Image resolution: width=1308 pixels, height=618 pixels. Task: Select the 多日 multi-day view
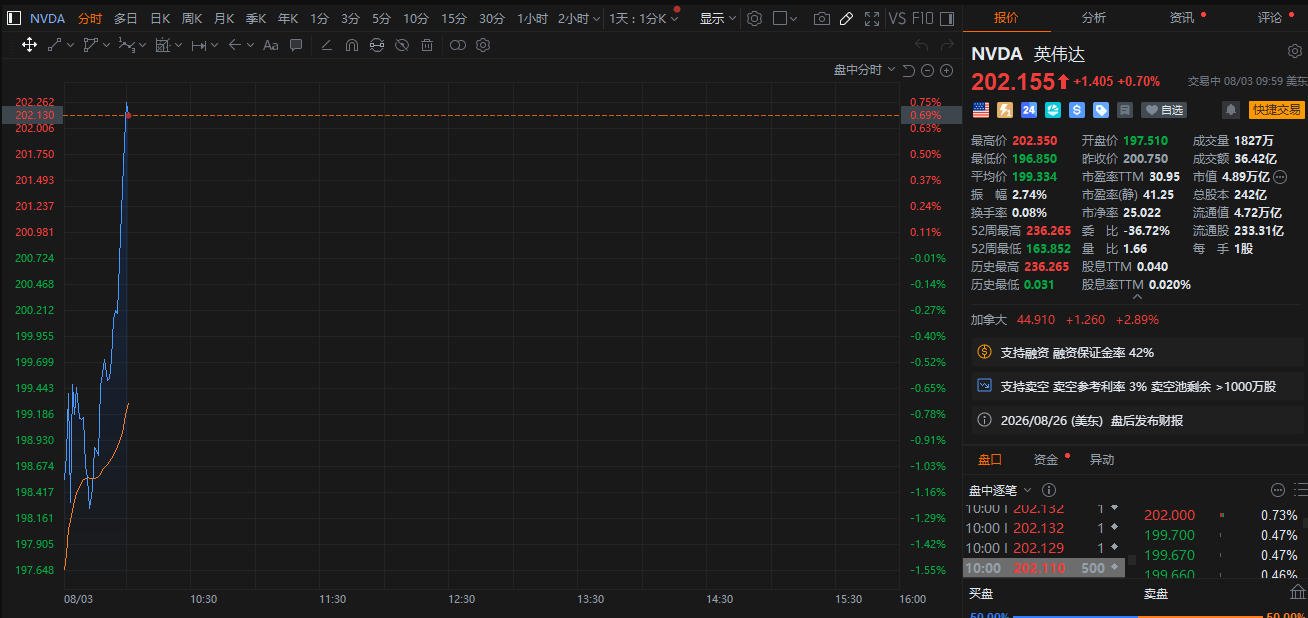pyautogui.click(x=126, y=18)
